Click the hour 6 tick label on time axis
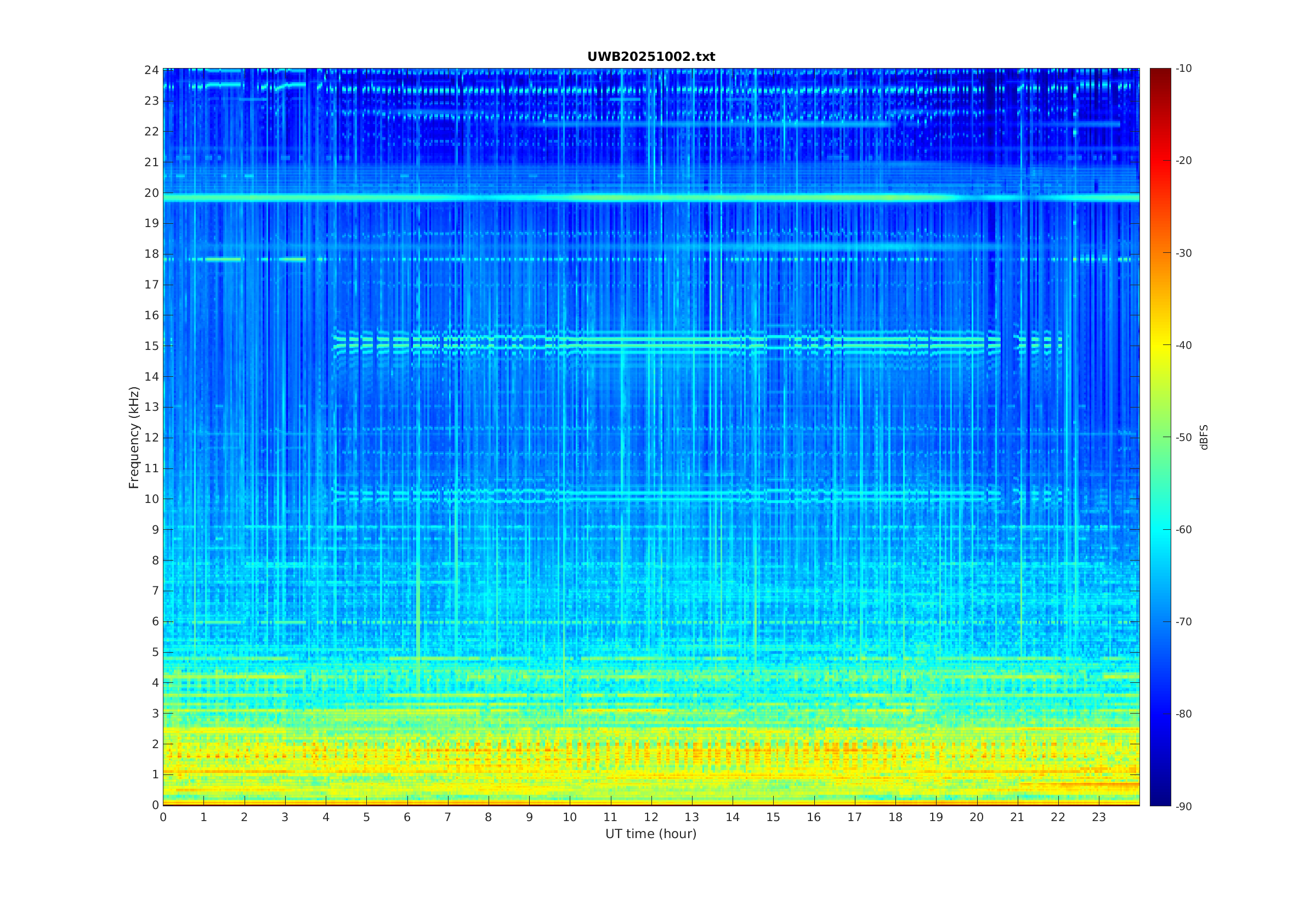Screen dimensions: 1316x905 tap(407, 817)
